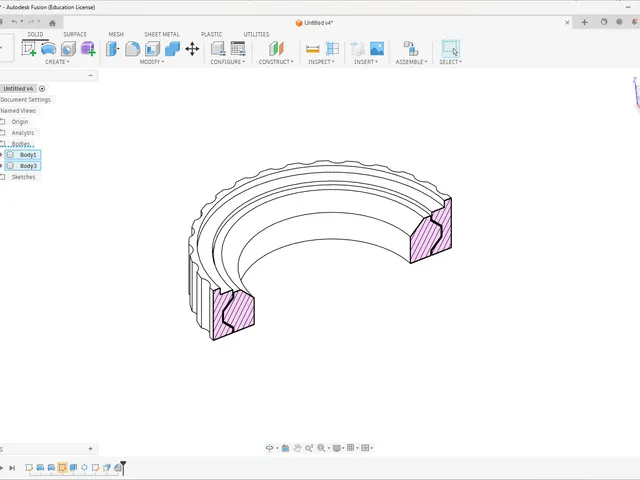The image size is (640, 480).
Task: Select the Press Pull tool
Action: (112, 49)
